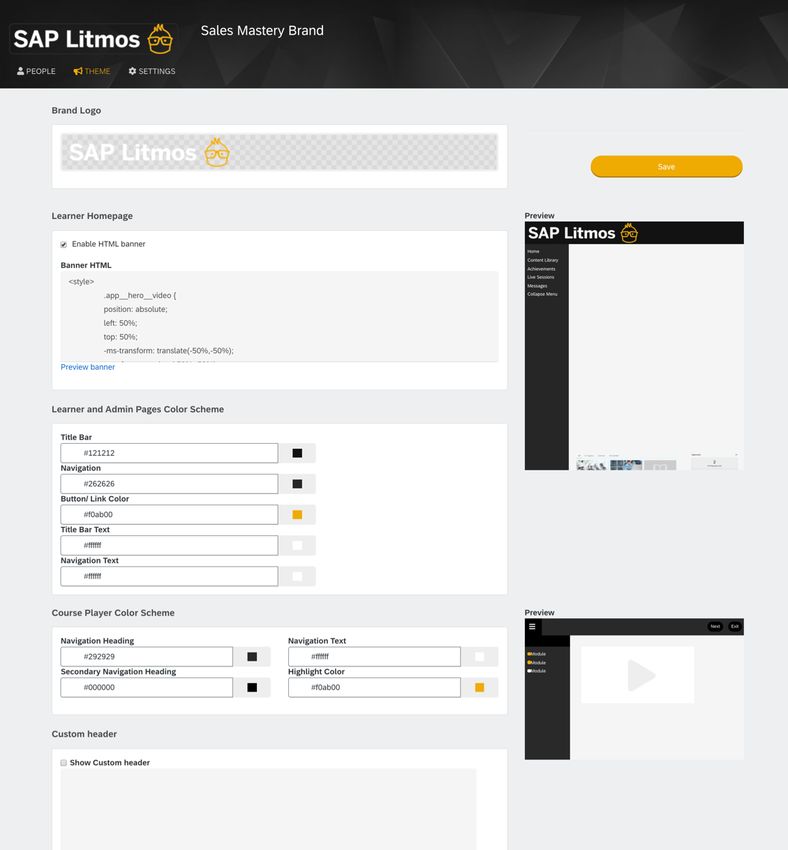Click the Save button

tap(666, 166)
